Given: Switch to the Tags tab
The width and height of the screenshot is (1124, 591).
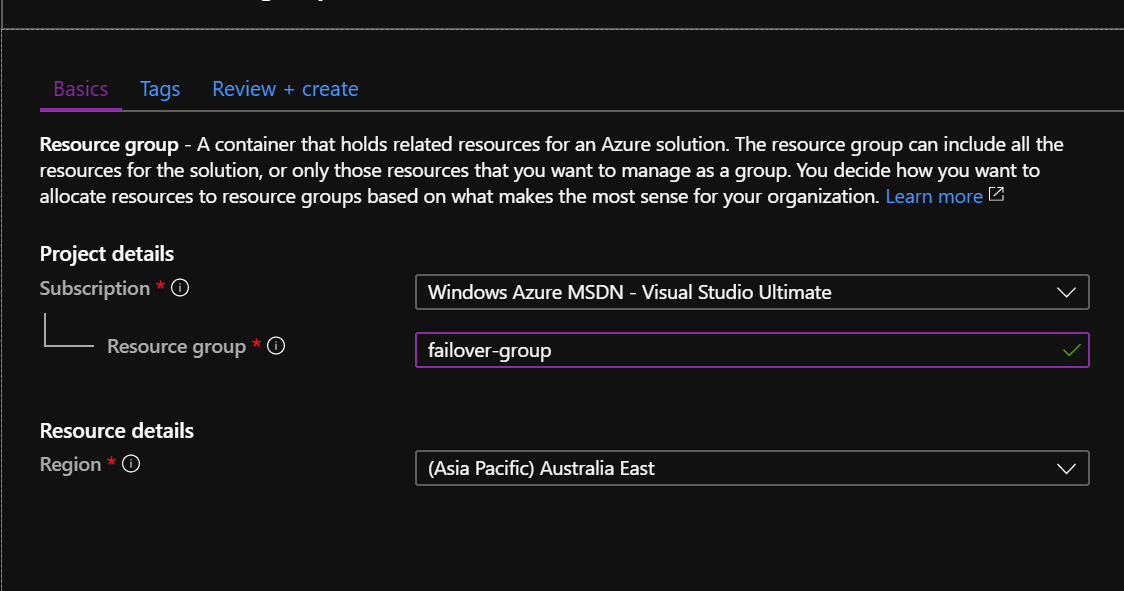Looking at the screenshot, I should pyautogui.click(x=160, y=88).
